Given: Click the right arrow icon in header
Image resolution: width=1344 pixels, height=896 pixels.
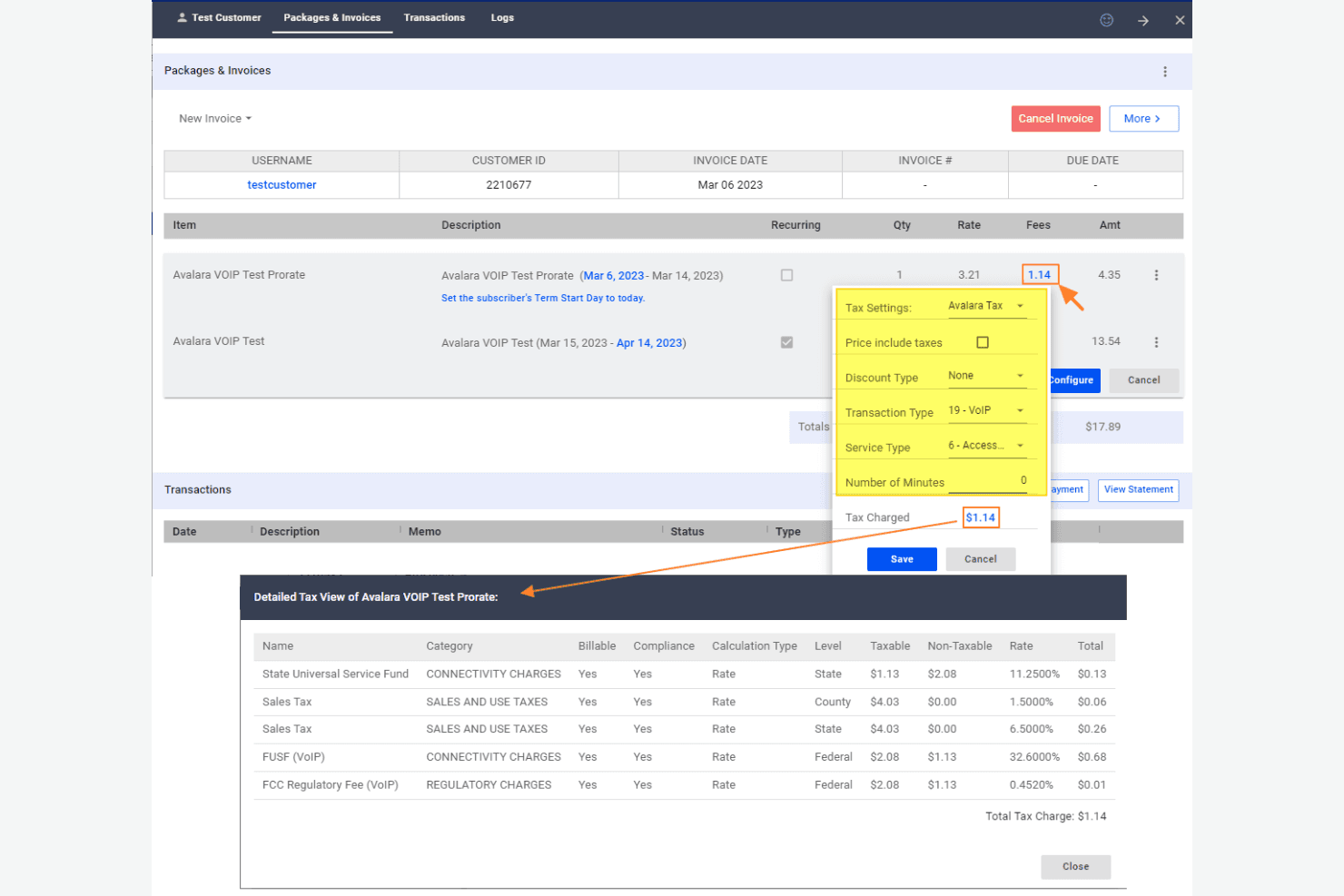Looking at the screenshot, I should click(1143, 20).
